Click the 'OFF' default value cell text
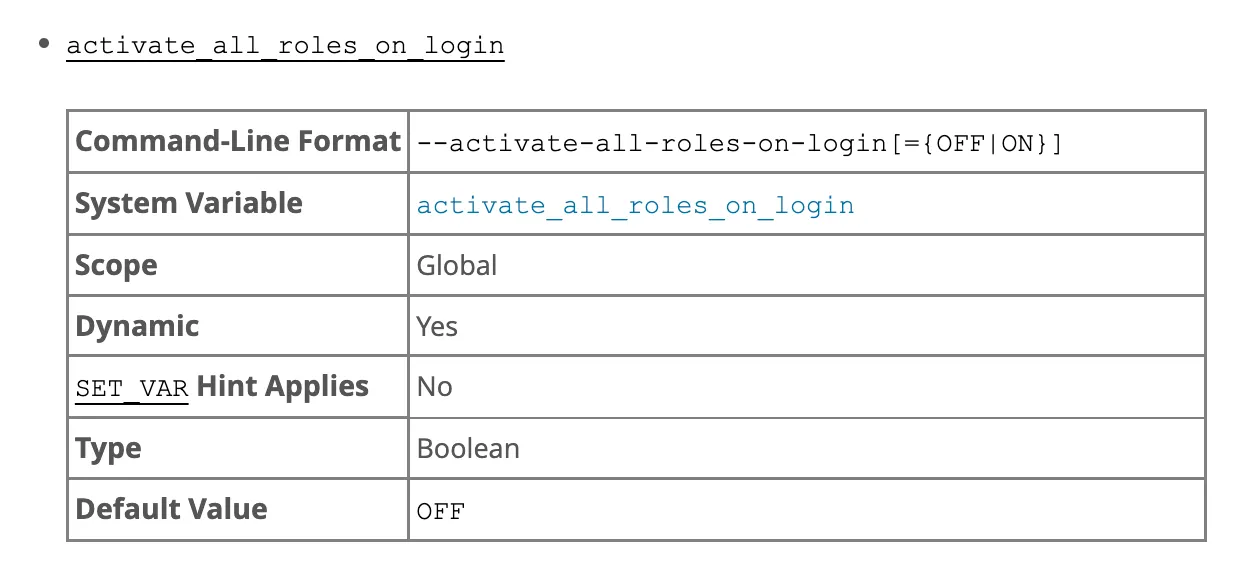The width and height of the screenshot is (1260, 566). [441, 511]
